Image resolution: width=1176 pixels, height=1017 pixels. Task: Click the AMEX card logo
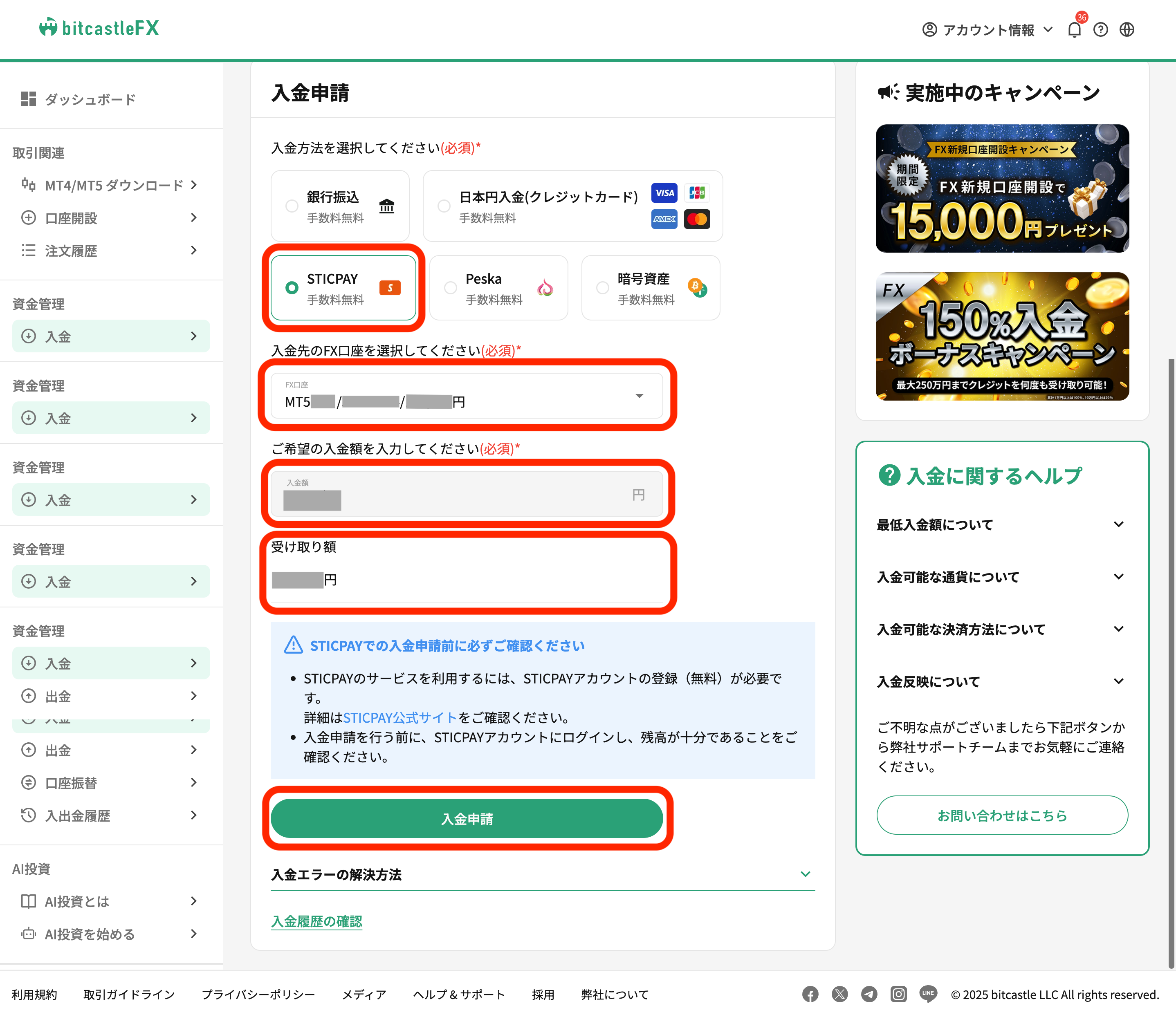click(x=664, y=219)
